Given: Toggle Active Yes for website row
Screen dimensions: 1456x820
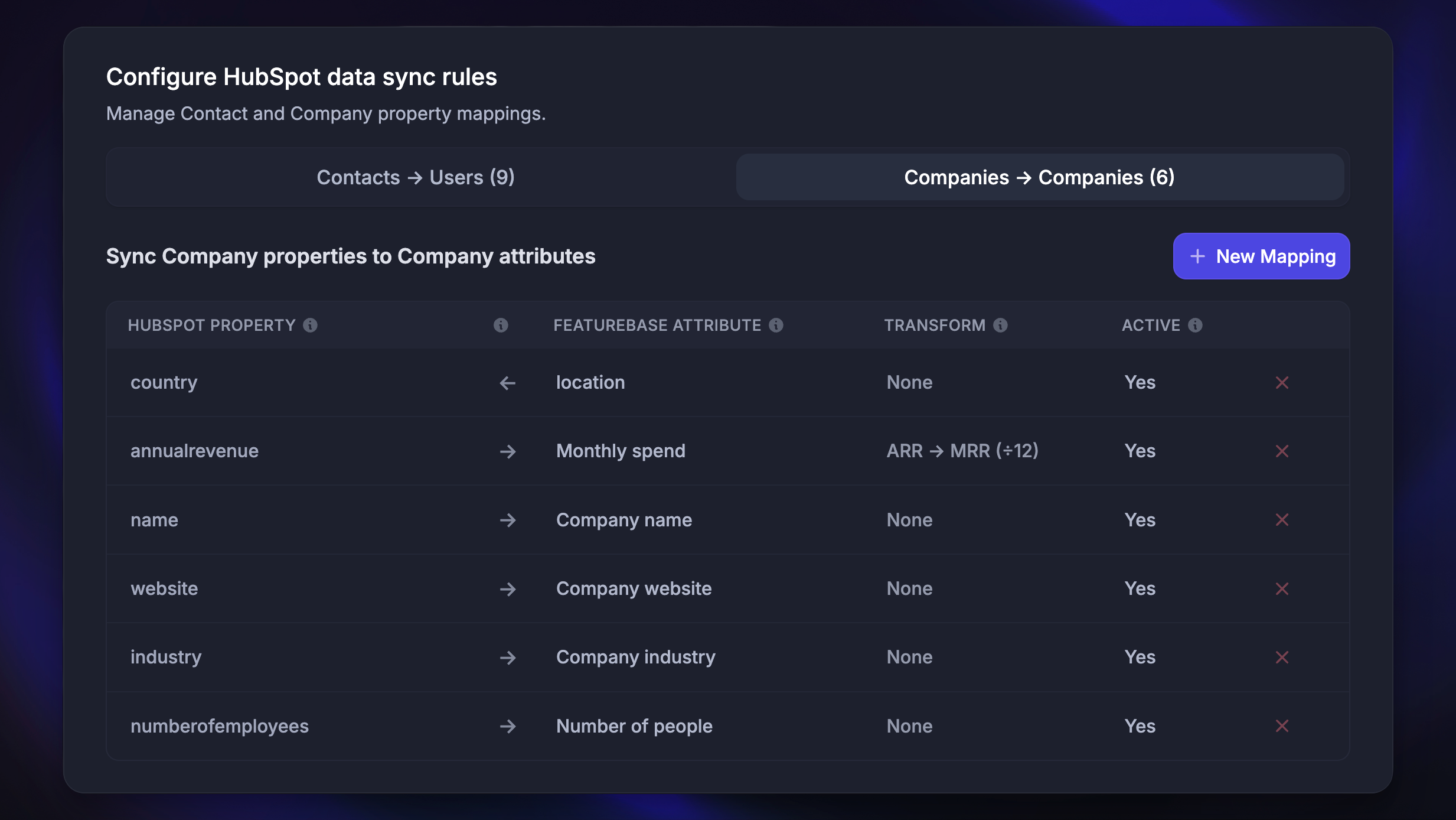Looking at the screenshot, I should pos(1140,588).
